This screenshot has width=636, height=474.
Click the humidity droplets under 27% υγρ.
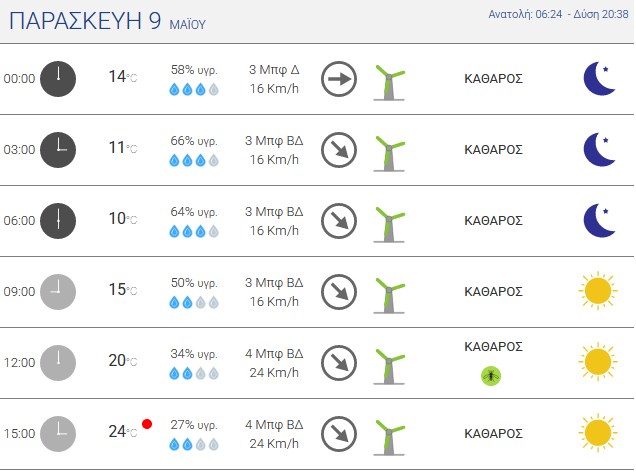tap(194, 444)
